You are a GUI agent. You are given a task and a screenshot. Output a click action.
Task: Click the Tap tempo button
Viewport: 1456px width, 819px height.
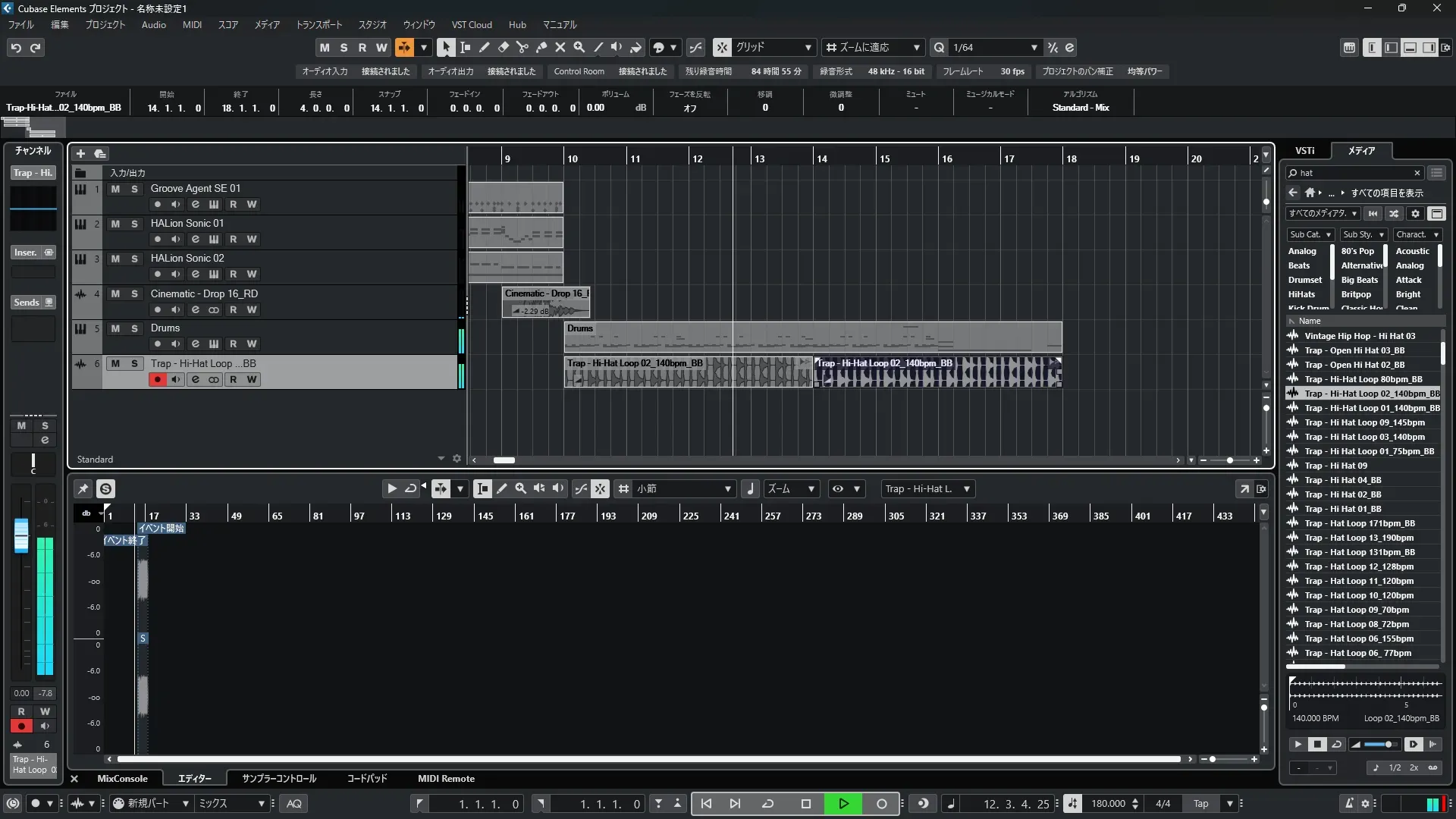[x=1200, y=804]
